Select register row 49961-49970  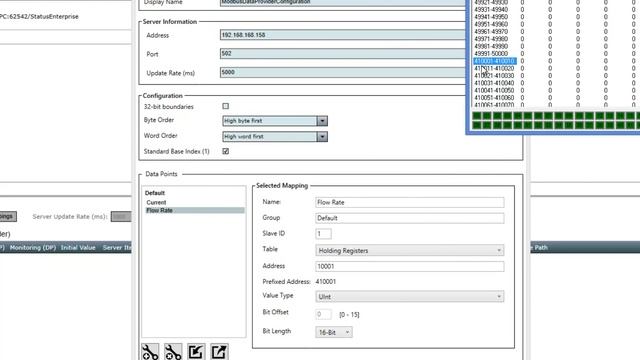click(491, 32)
